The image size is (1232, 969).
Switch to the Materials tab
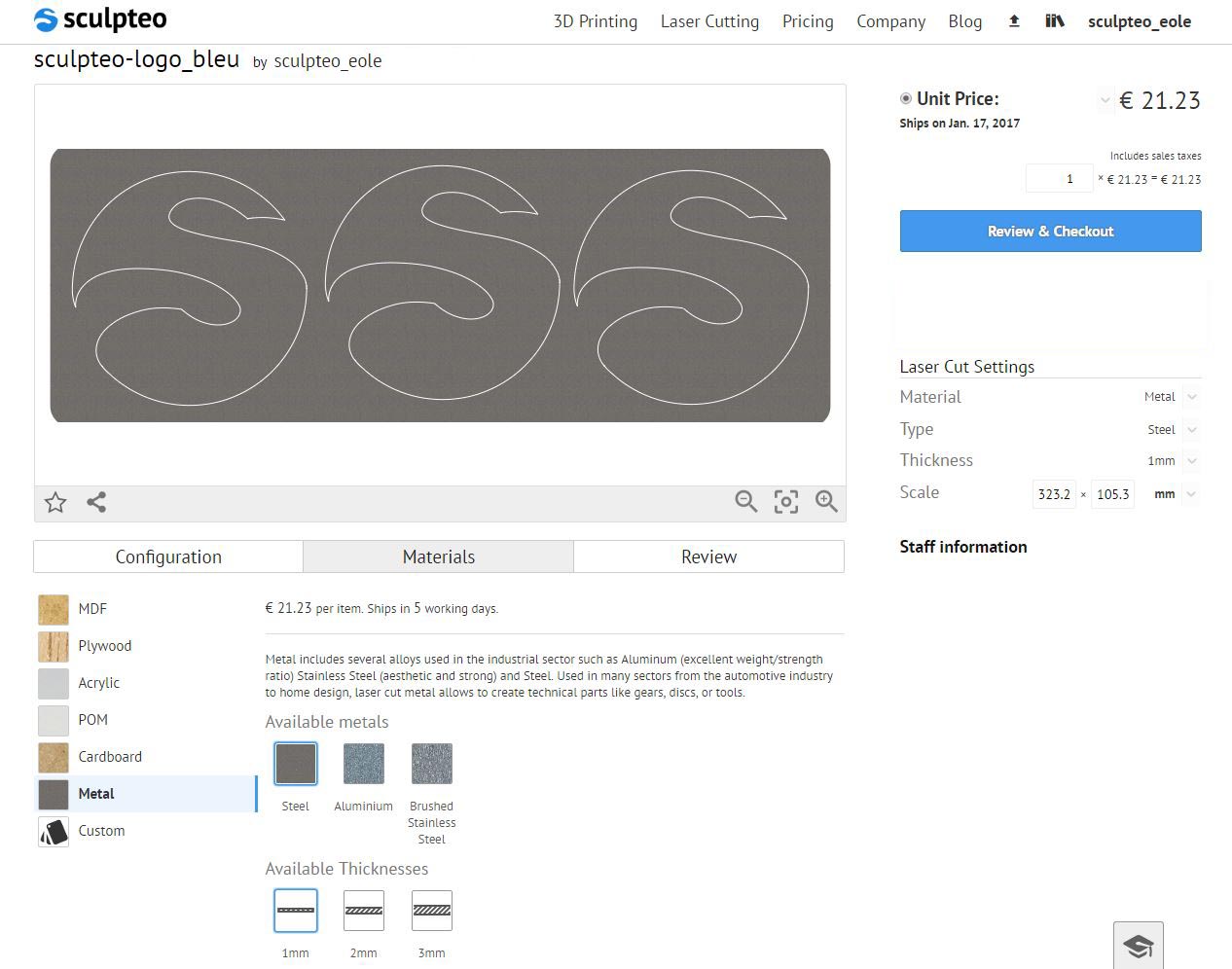point(439,556)
